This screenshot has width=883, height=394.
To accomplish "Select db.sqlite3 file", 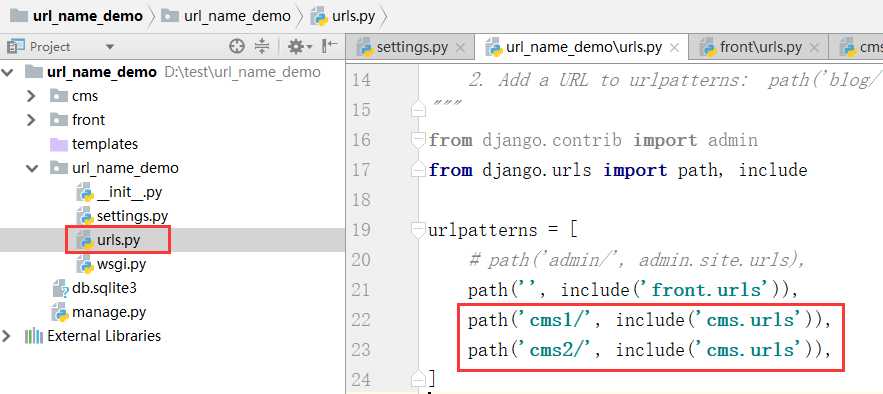I will coord(95,288).
